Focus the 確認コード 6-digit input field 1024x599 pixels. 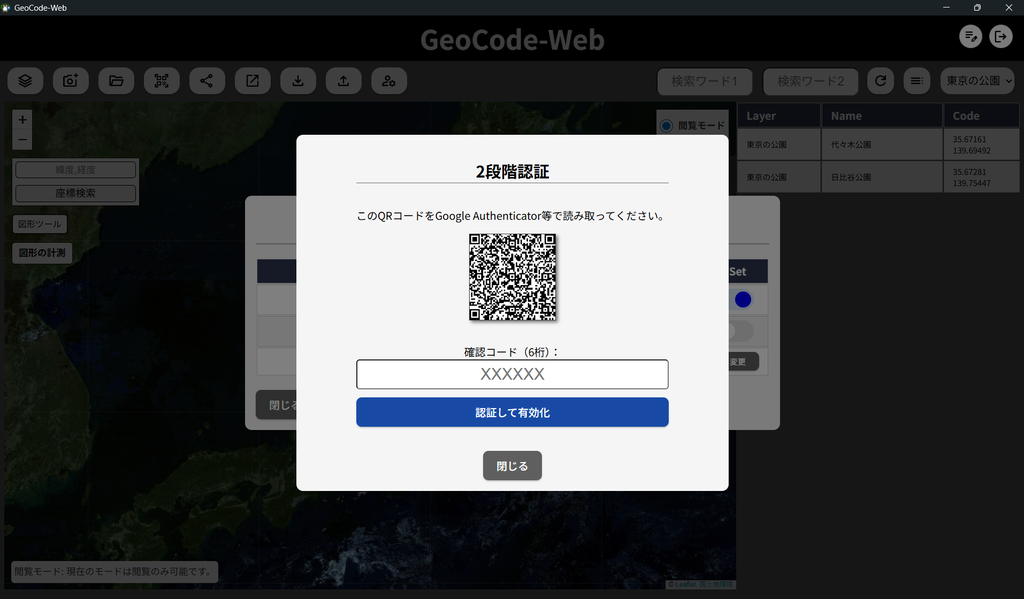pos(512,374)
